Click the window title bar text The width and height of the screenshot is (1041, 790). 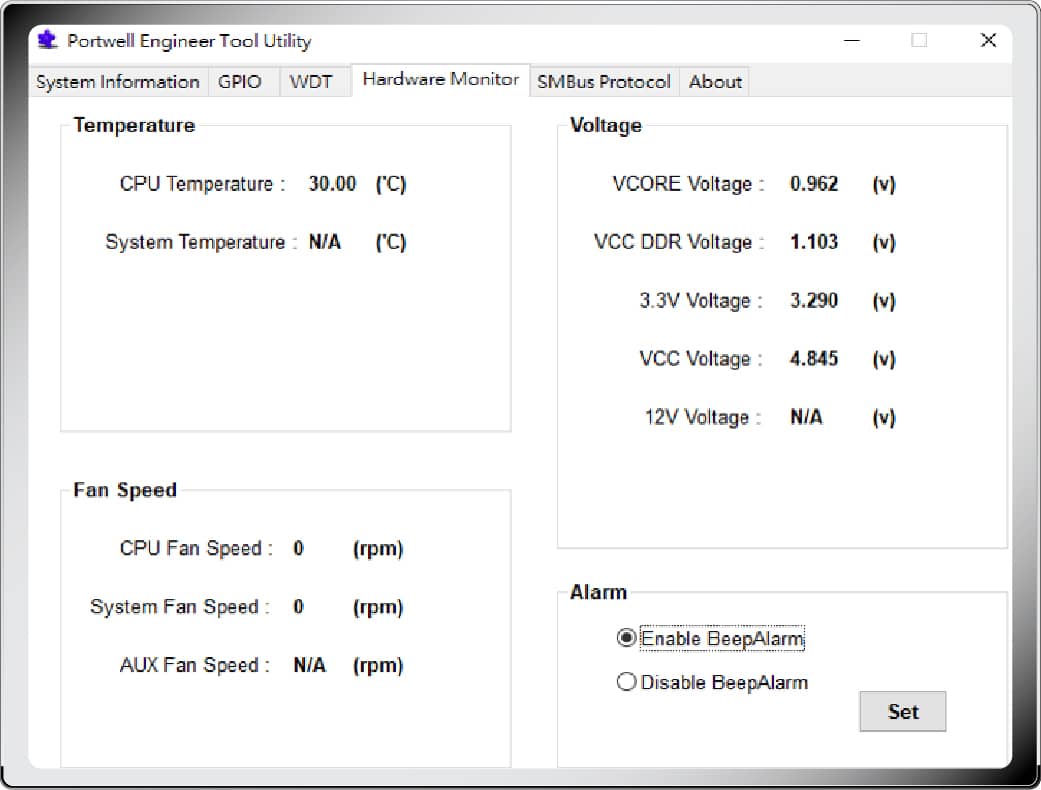[189, 41]
